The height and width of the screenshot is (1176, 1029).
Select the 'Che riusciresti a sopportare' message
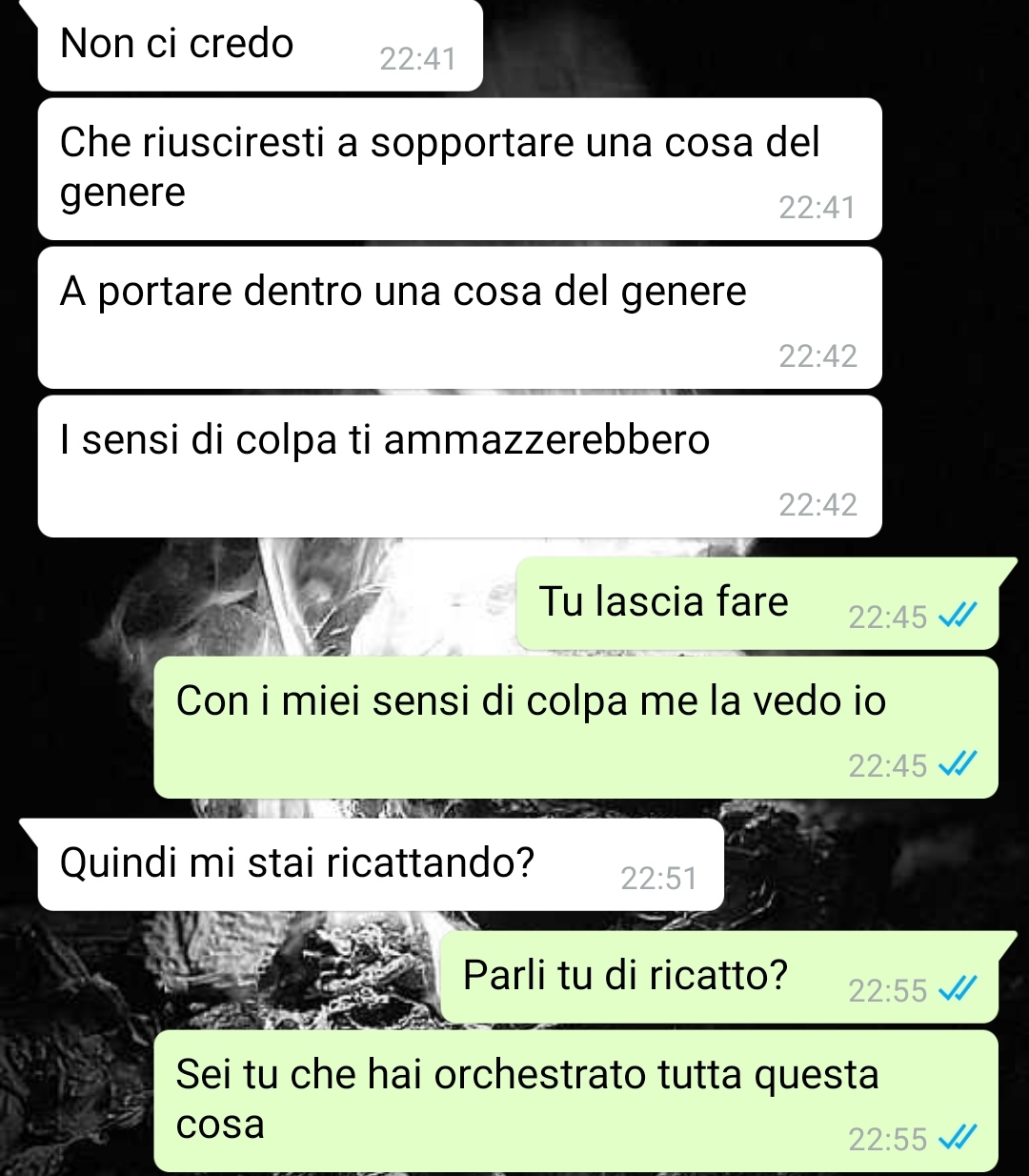click(459, 169)
